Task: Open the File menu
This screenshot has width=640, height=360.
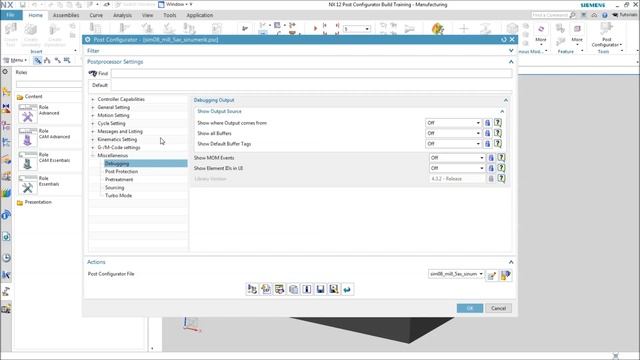Action: (11, 15)
